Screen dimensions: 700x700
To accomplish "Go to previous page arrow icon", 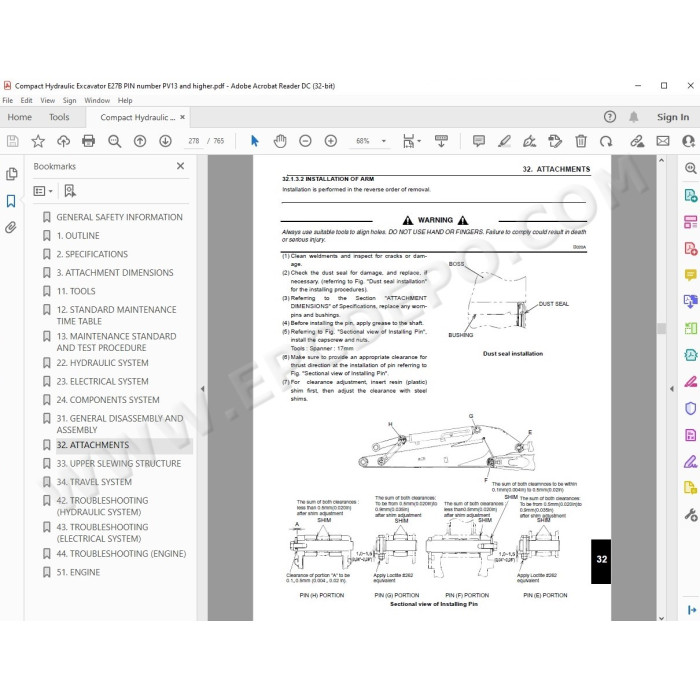I will point(140,141).
